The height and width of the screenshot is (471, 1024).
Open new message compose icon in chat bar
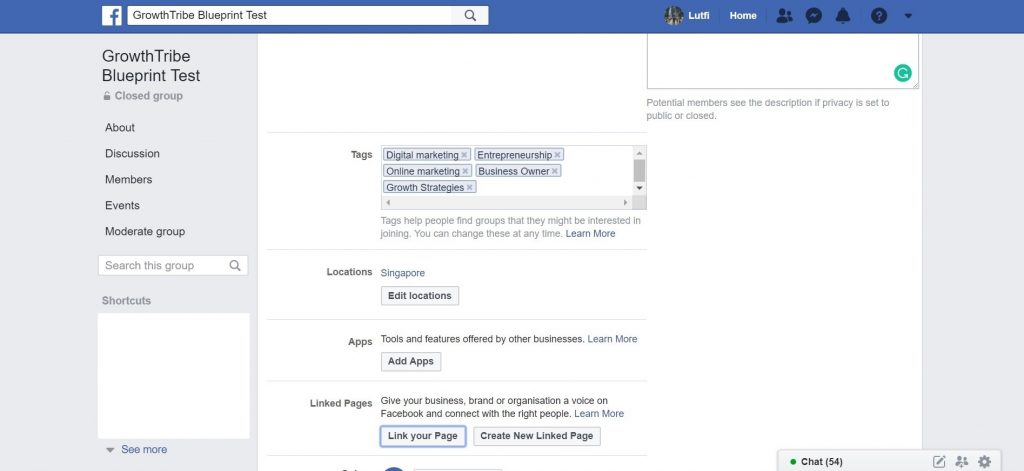point(939,462)
